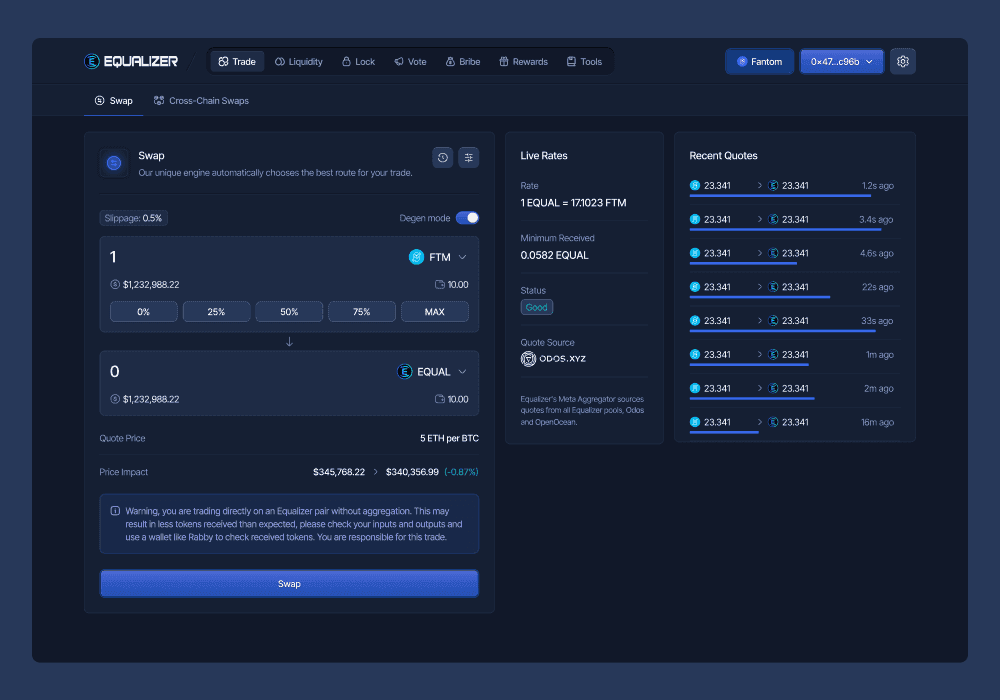Click the warning info icon
The image size is (1000, 700).
pyautogui.click(x=115, y=510)
